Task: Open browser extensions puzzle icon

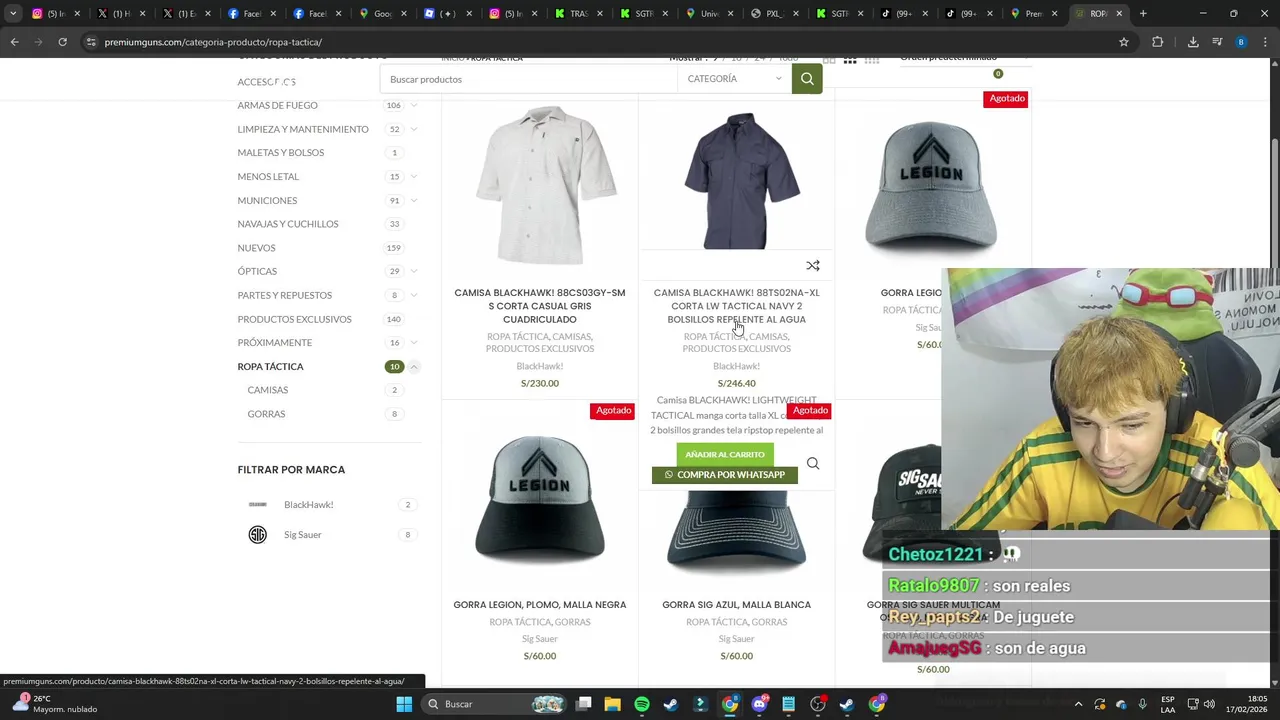Action: pyautogui.click(x=1158, y=42)
